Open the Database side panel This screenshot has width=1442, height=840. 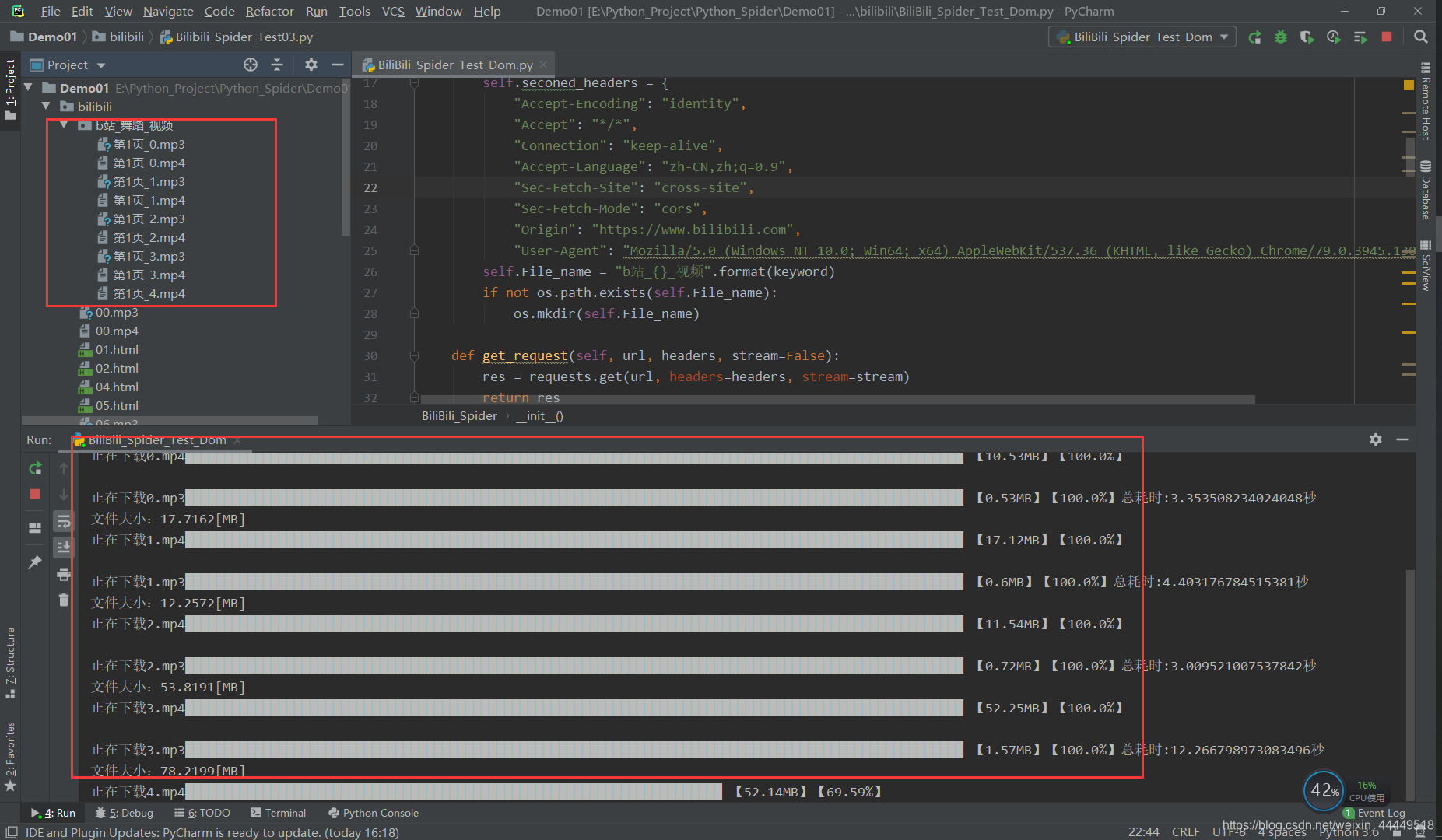1426,190
